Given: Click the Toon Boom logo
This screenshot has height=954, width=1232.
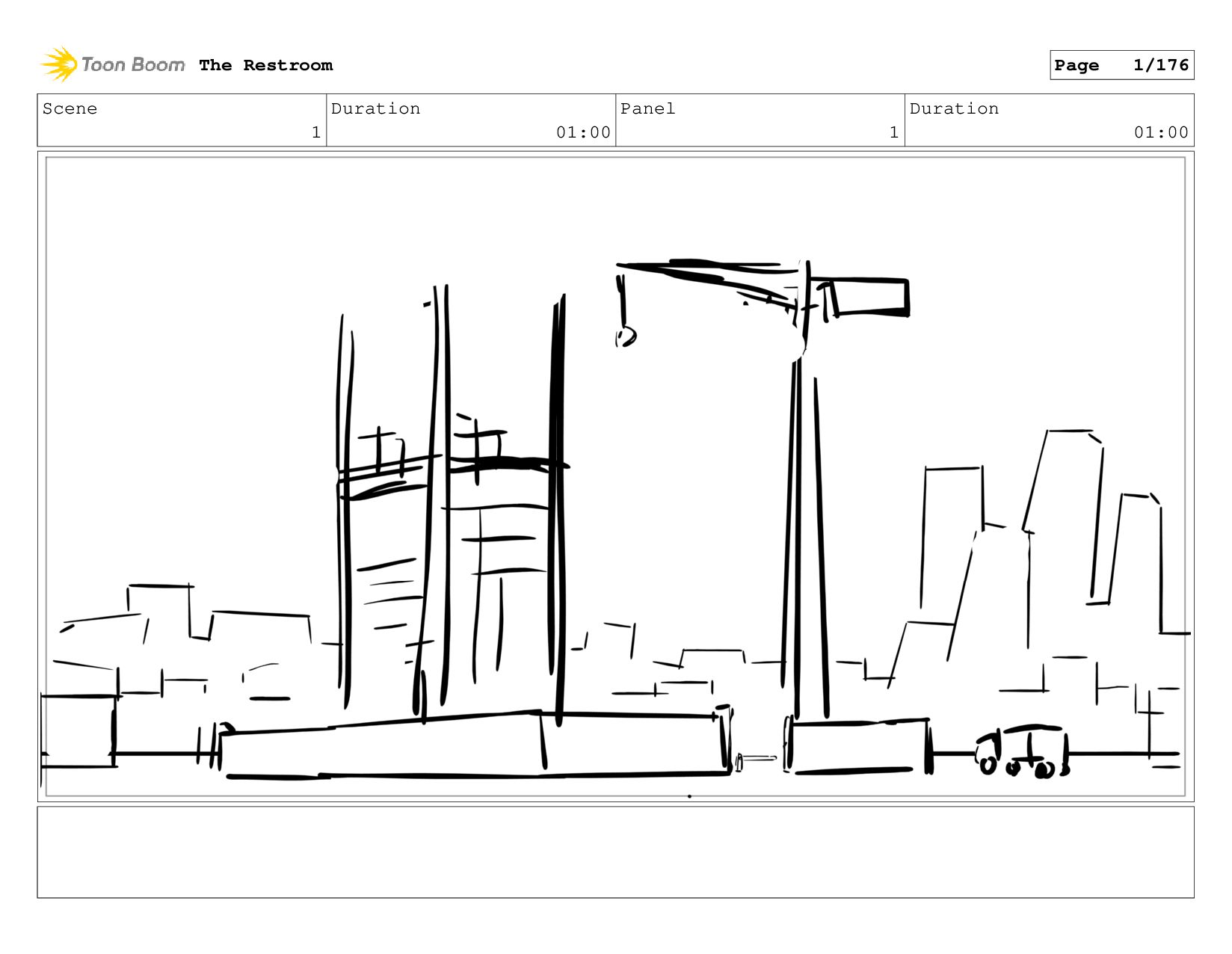Looking at the screenshot, I should tap(112, 64).
